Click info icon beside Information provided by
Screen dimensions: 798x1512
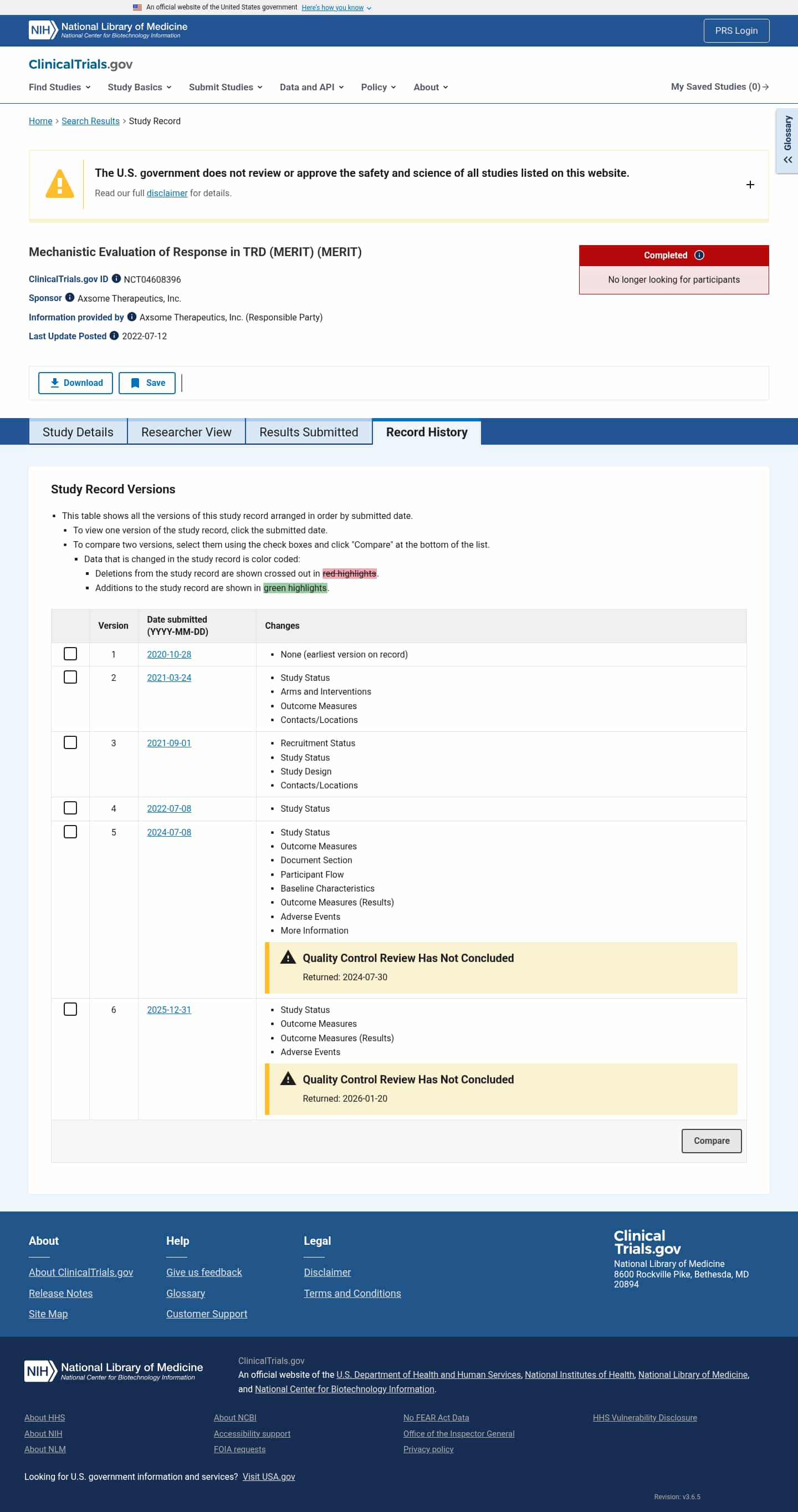pos(132,317)
